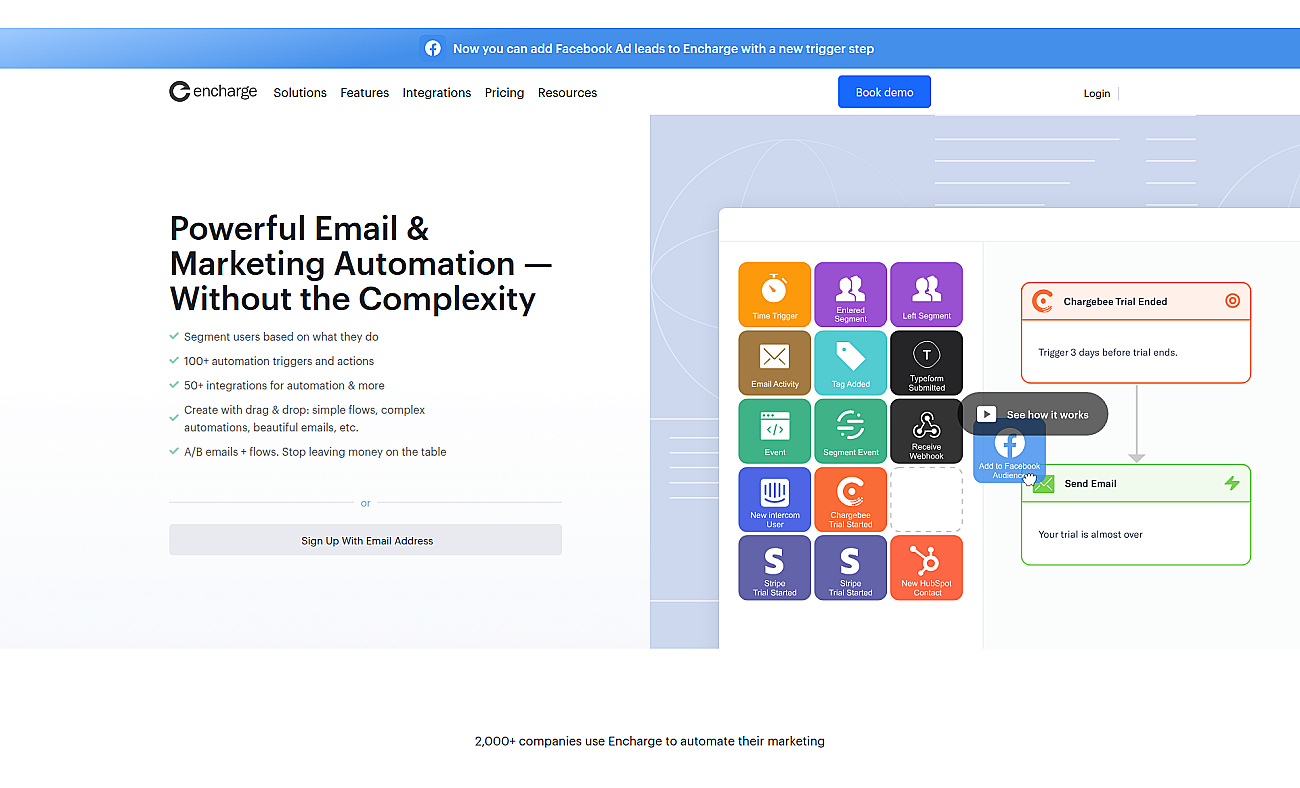Click 'Create with drag & drop' bullet text
Screen dimensions: 1300x788
305,419
